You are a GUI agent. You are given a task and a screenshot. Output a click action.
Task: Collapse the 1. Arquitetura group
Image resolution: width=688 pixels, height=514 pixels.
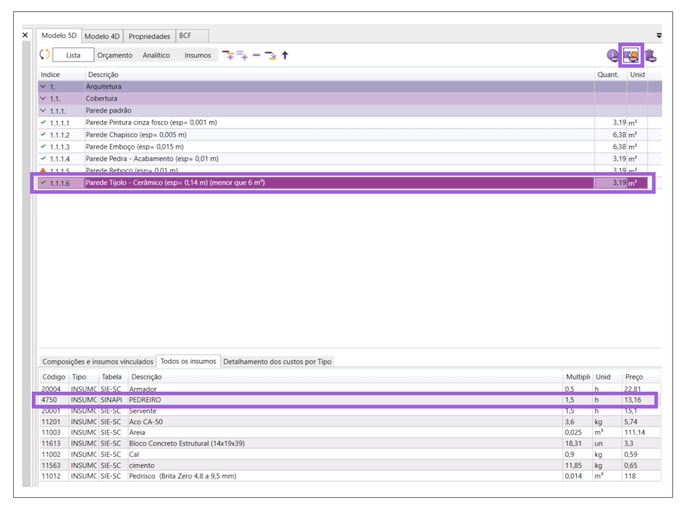[x=43, y=86]
